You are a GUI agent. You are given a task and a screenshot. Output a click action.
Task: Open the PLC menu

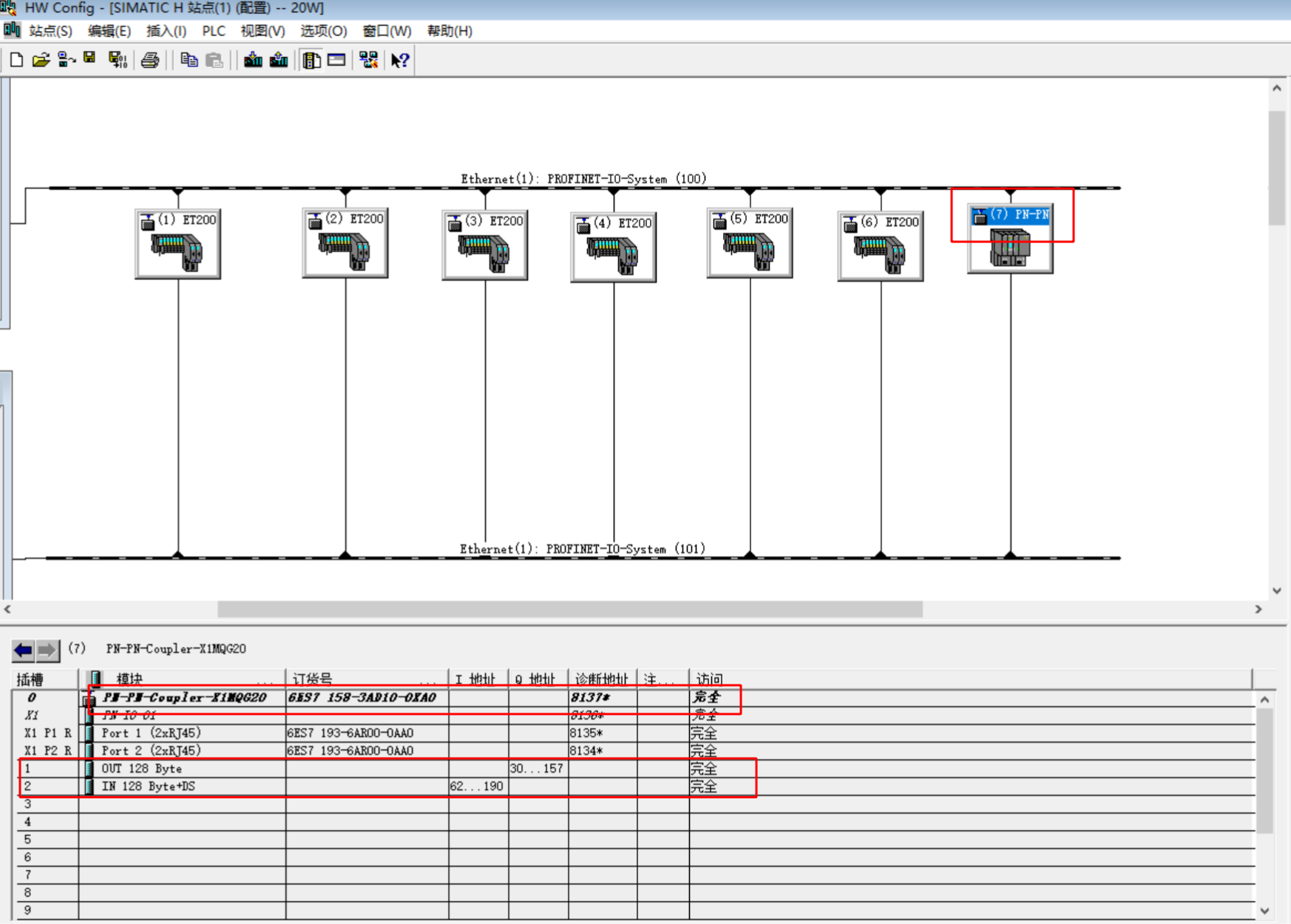click(214, 31)
